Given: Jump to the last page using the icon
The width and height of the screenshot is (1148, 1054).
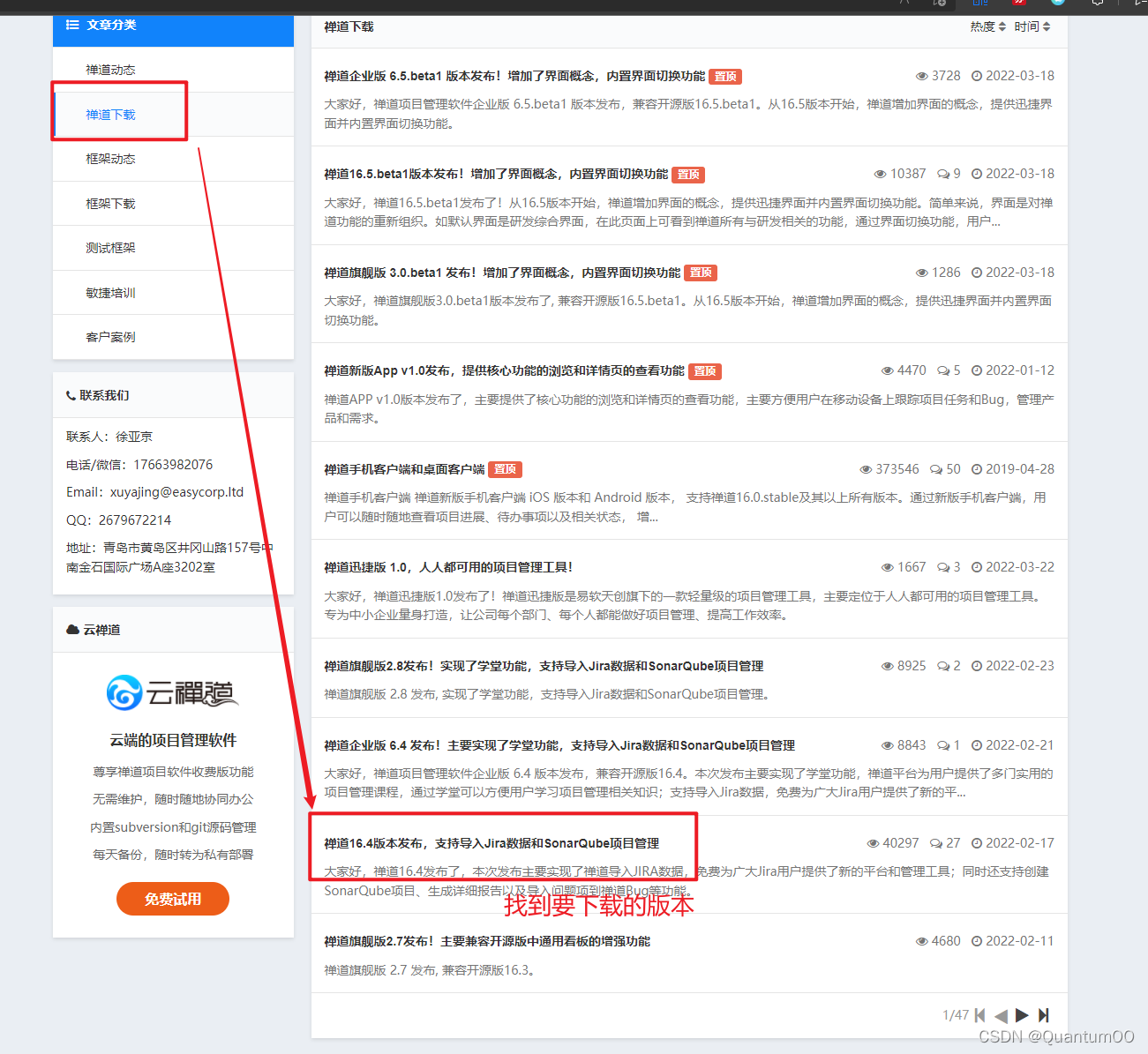Looking at the screenshot, I should tap(1045, 1015).
